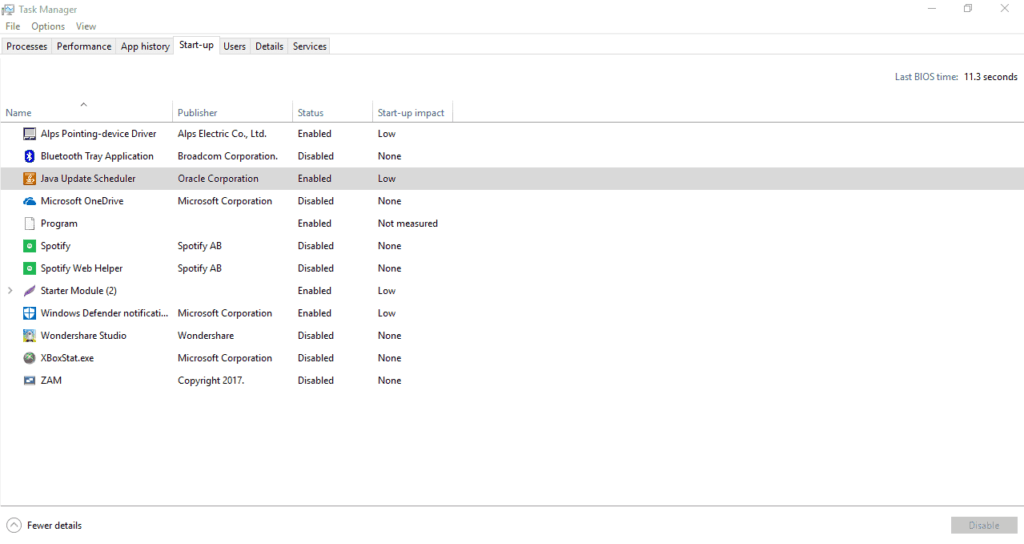The height and width of the screenshot is (544, 1024).
Task: Close the Task Manager window
Action: (x=1004, y=8)
